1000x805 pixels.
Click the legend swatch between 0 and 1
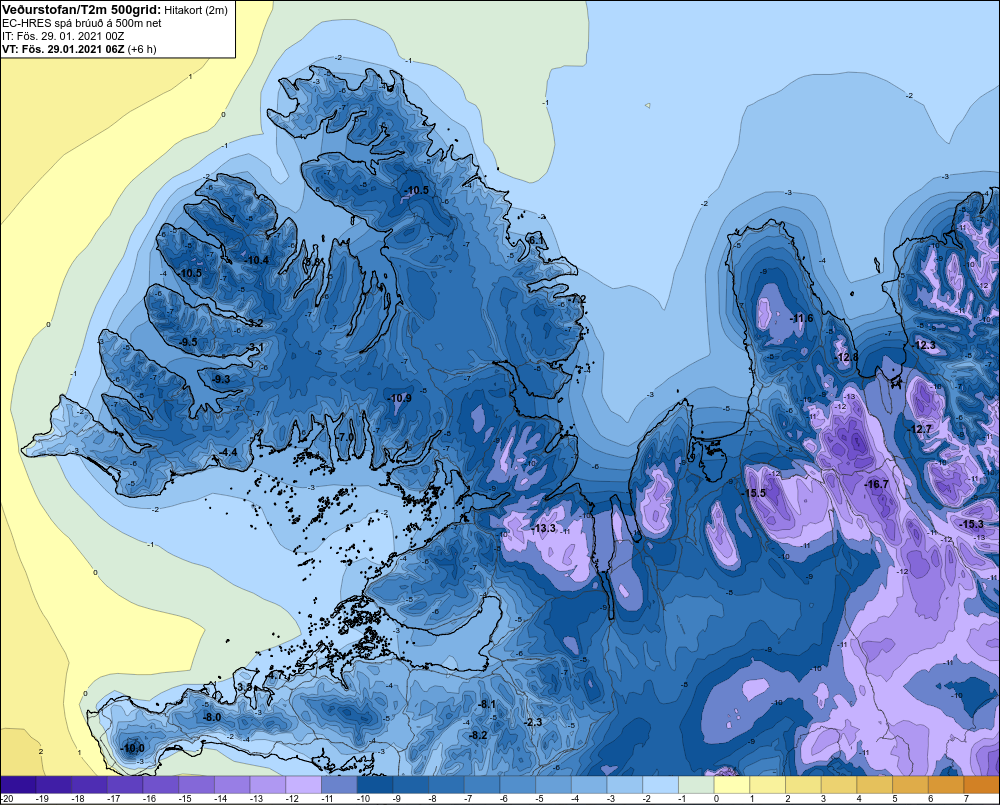pos(732,785)
